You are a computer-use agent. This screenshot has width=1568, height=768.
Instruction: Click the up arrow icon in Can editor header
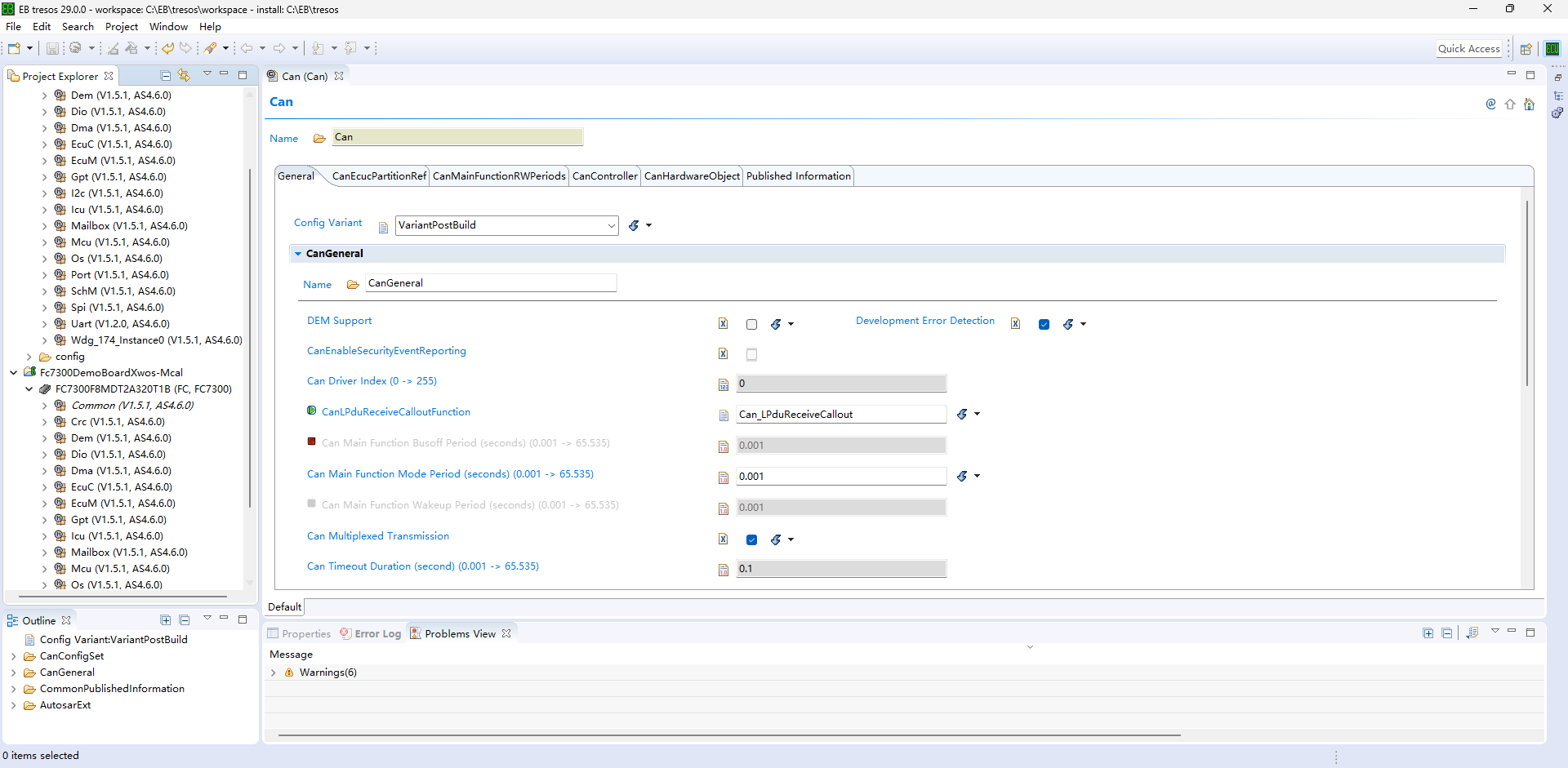[1510, 104]
